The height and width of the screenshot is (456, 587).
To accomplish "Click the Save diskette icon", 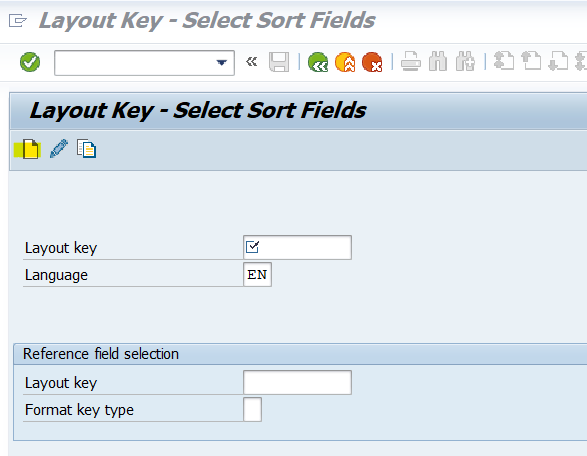I will pyautogui.click(x=279, y=62).
